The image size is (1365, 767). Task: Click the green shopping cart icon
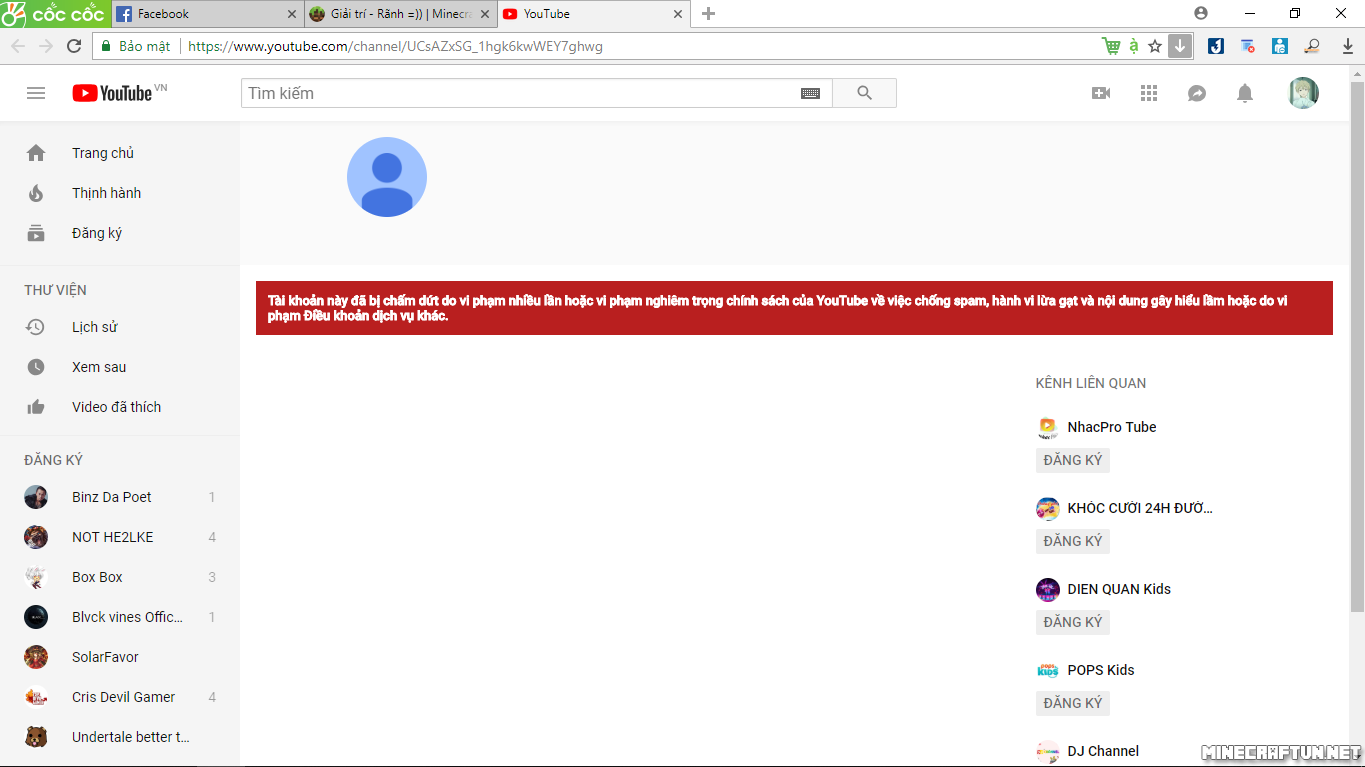pyautogui.click(x=1111, y=46)
